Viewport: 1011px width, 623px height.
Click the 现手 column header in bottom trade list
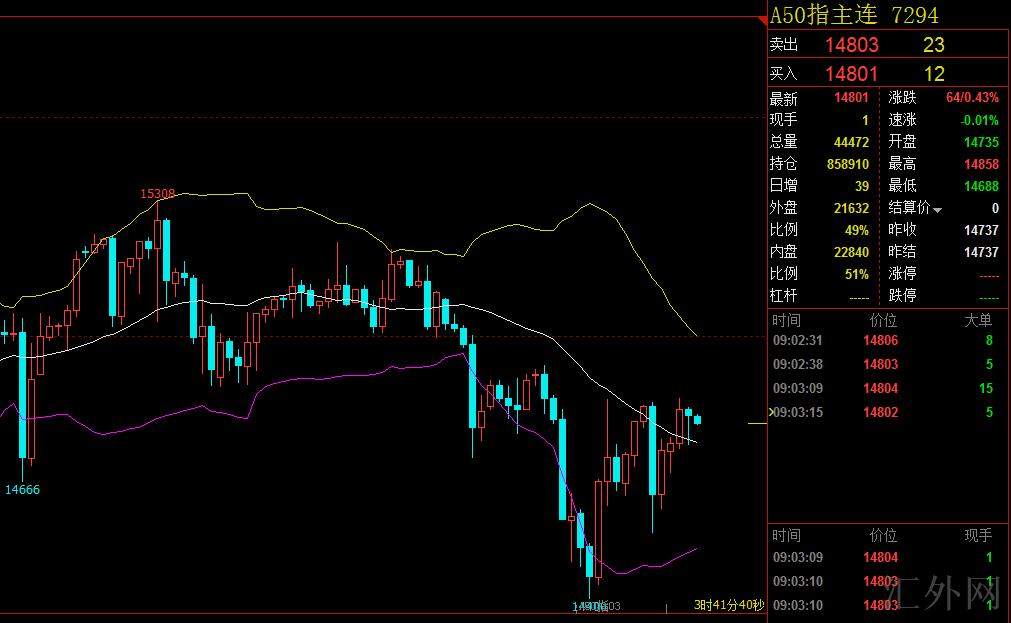(x=977, y=536)
